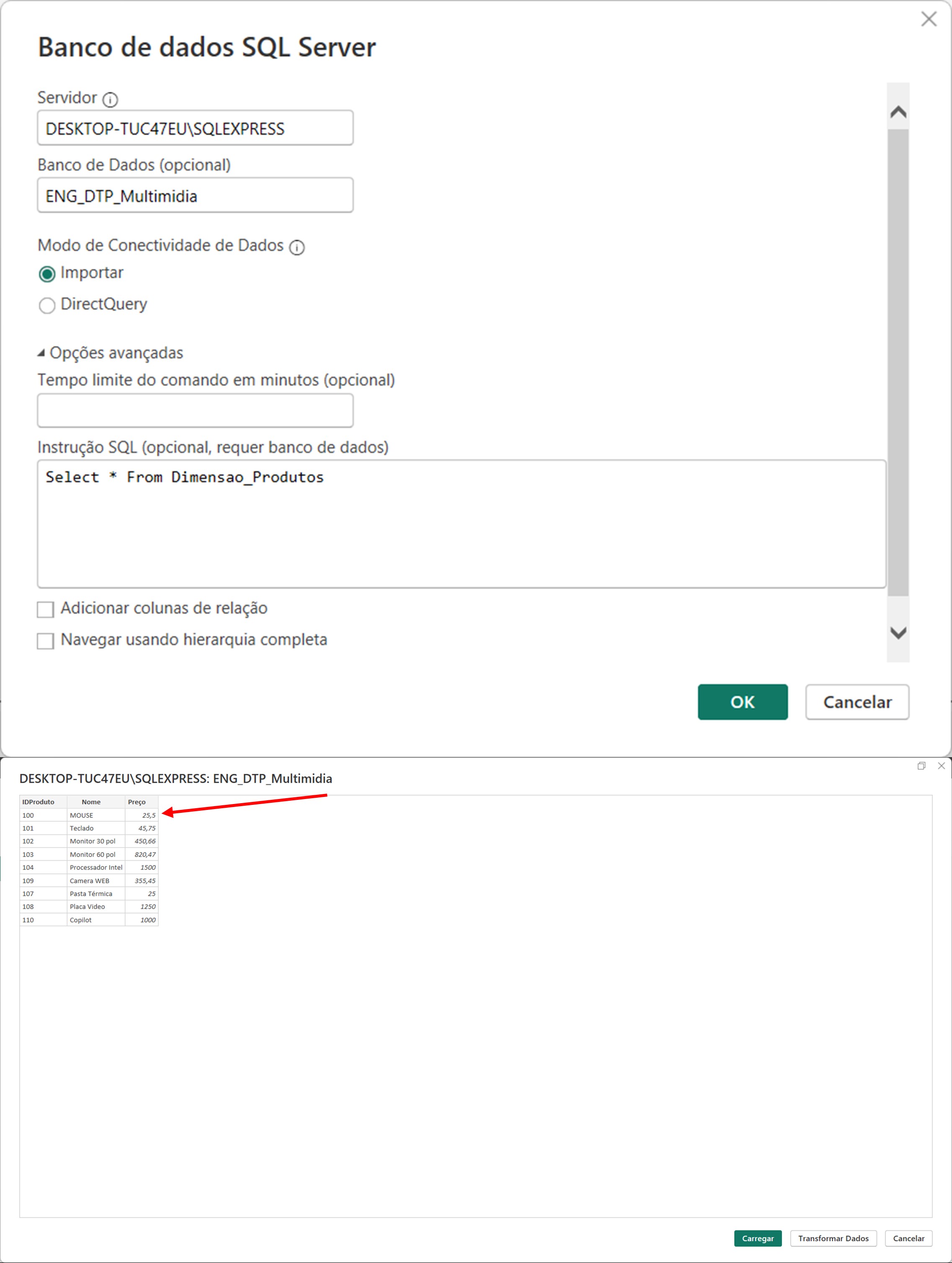Select the Processador Intel cell
The height and width of the screenshot is (1263, 952).
(x=96, y=867)
